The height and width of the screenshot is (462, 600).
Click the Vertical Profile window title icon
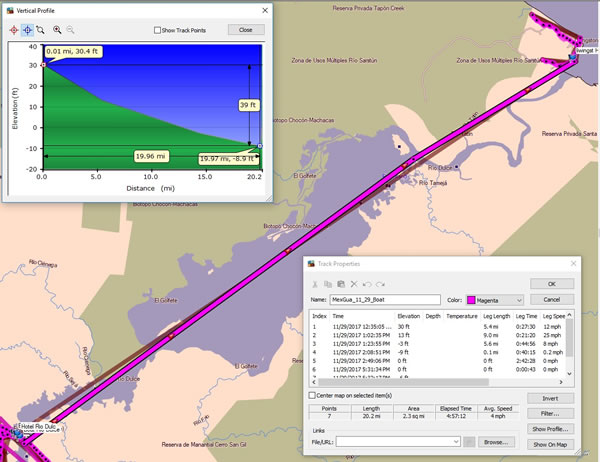point(10,11)
